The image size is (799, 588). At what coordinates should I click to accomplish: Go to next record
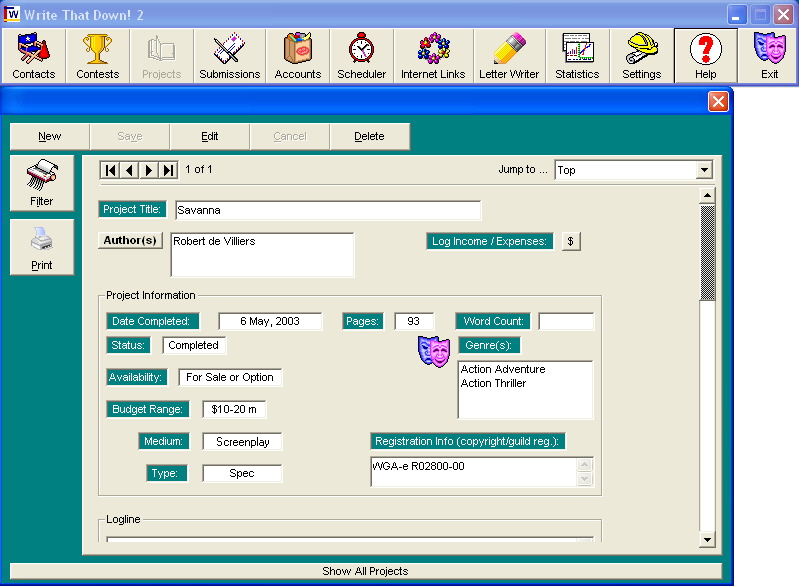pyautogui.click(x=149, y=170)
